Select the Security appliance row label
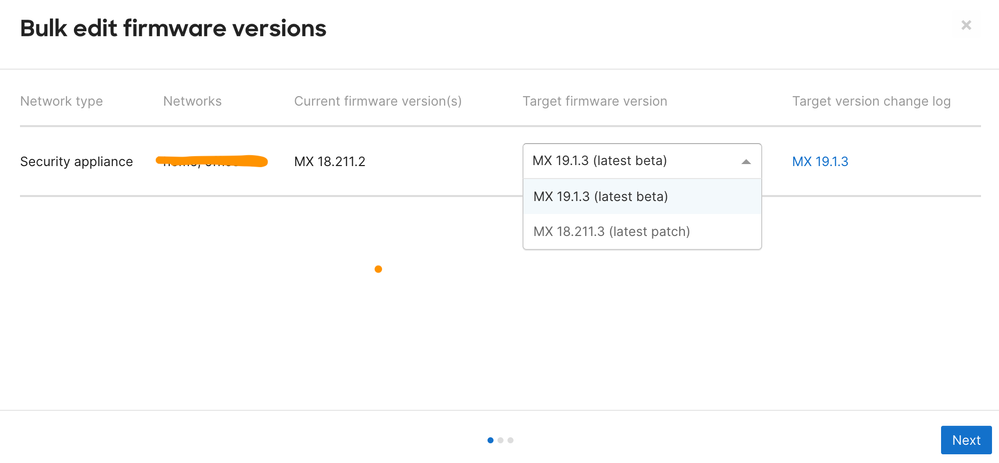The width and height of the screenshot is (999, 463). [x=76, y=162]
